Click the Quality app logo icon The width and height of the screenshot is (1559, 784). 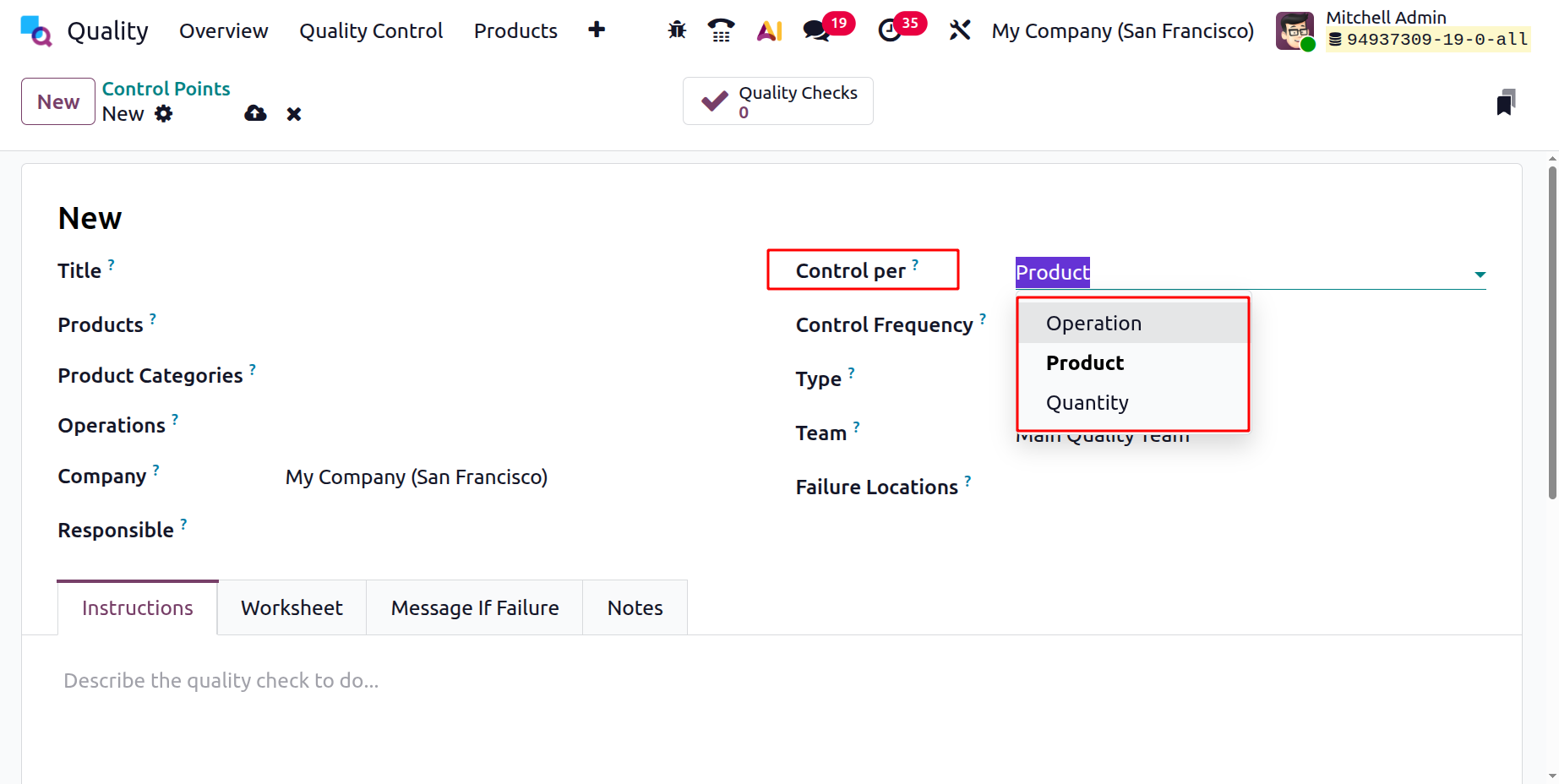(x=35, y=30)
